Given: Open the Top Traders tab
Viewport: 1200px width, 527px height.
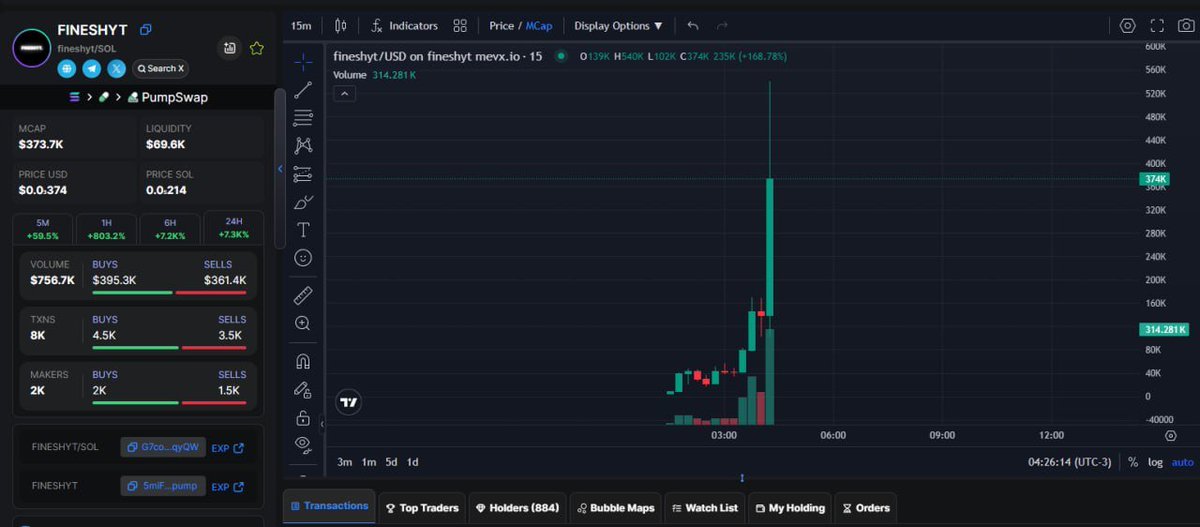Looking at the screenshot, I should [422, 508].
